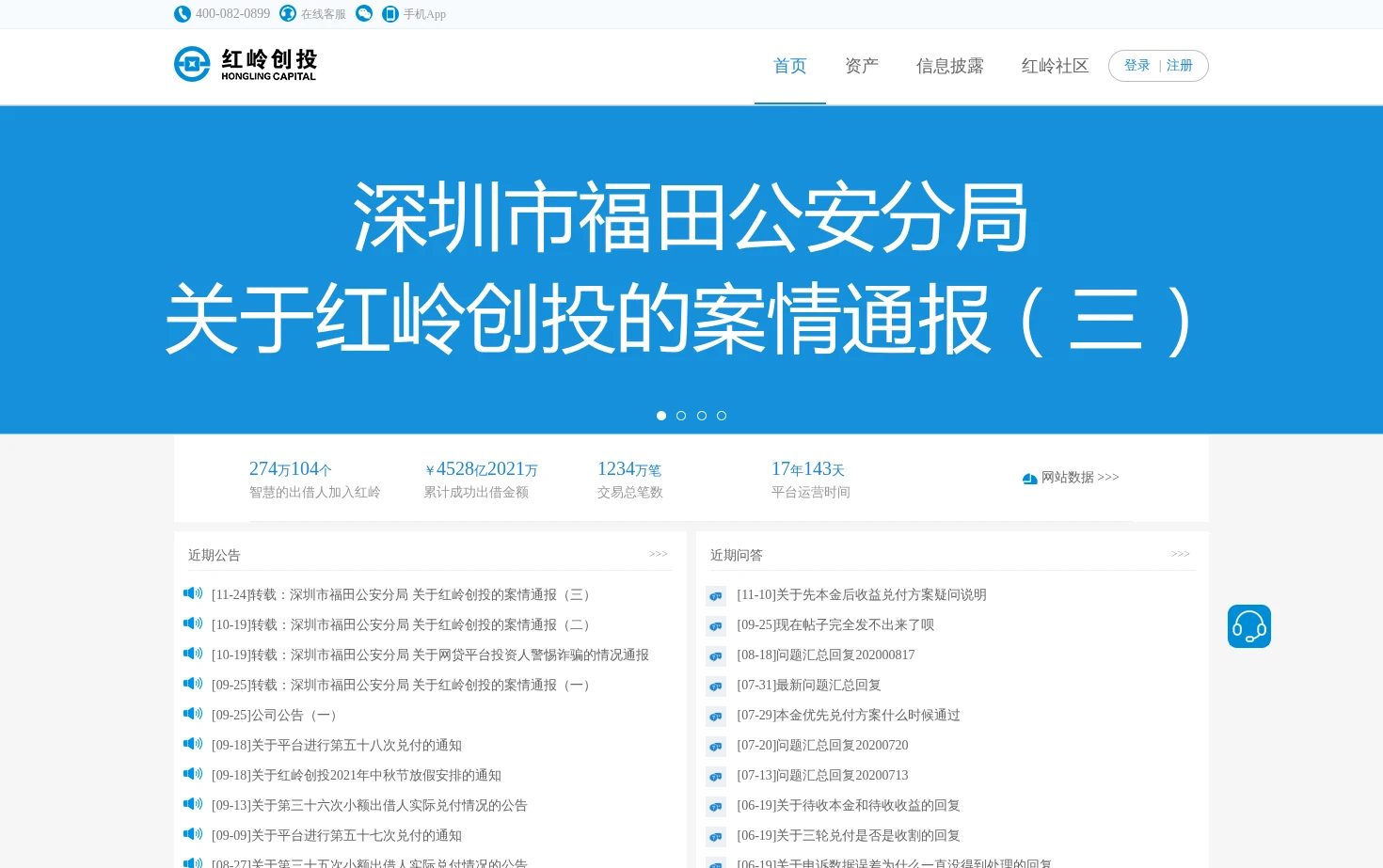The width and height of the screenshot is (1383, 868).
Task: Click speaker icon beside 中秋节放假安排的通知
Action: pyautogui.click(x=193, y=774)
